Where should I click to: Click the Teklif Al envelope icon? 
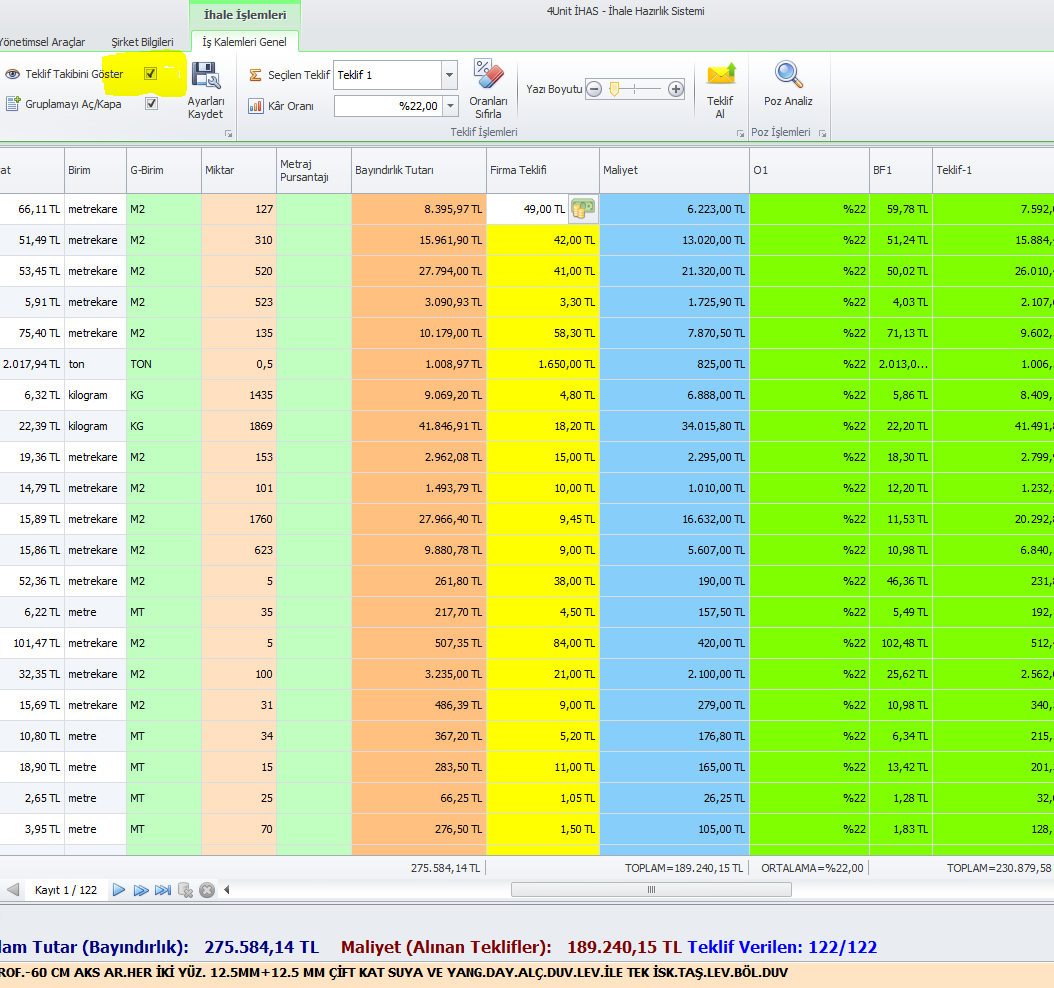[x=720, y=75]
